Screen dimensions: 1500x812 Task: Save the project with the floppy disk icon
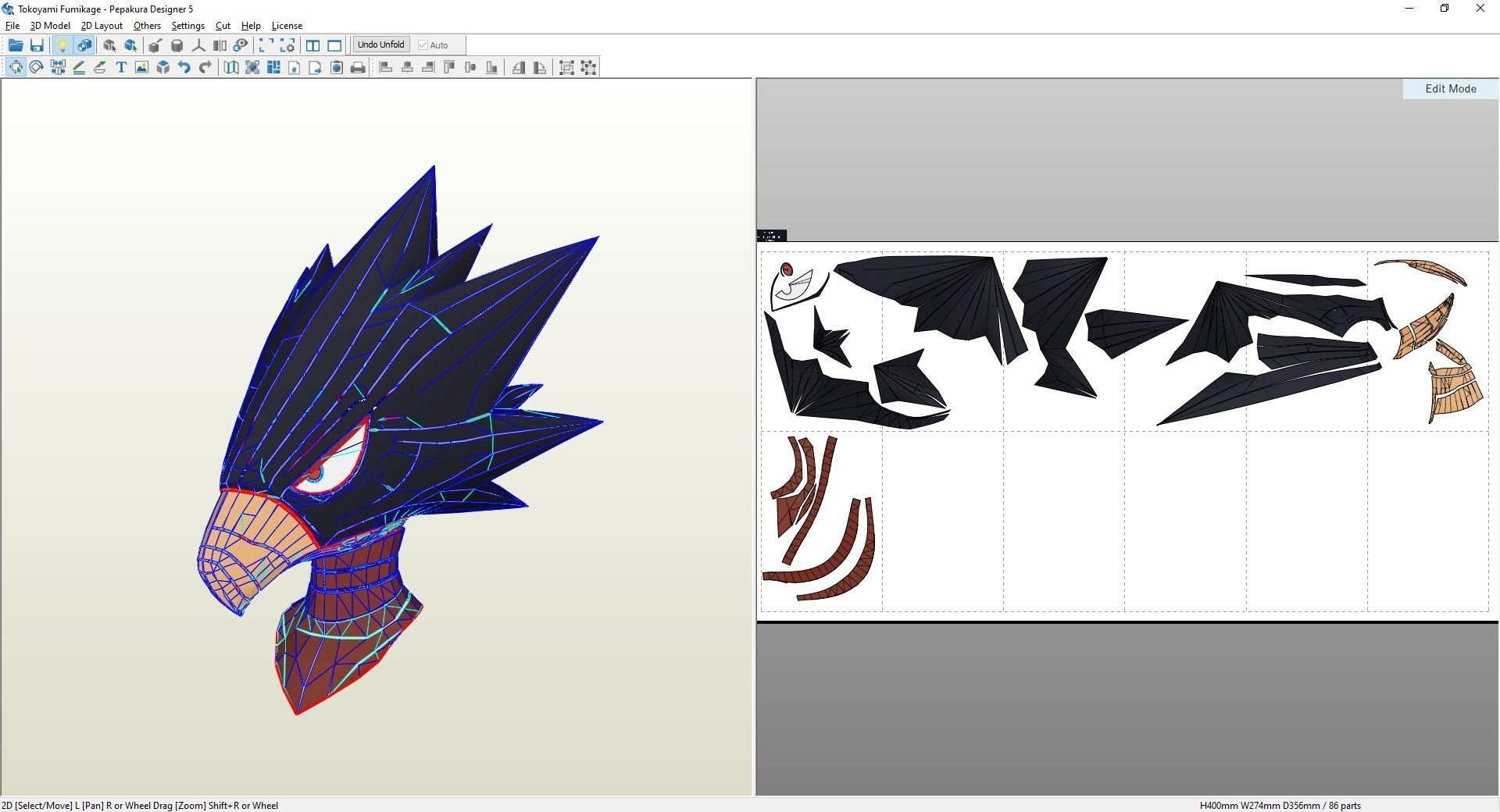(37, 45)
